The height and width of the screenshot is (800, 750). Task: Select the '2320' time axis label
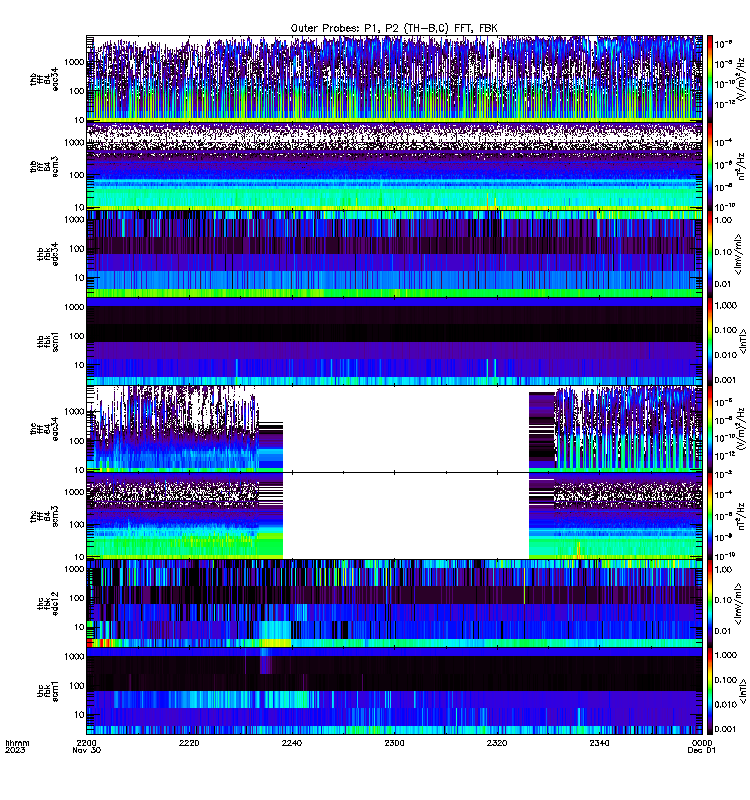click(497, 743)
